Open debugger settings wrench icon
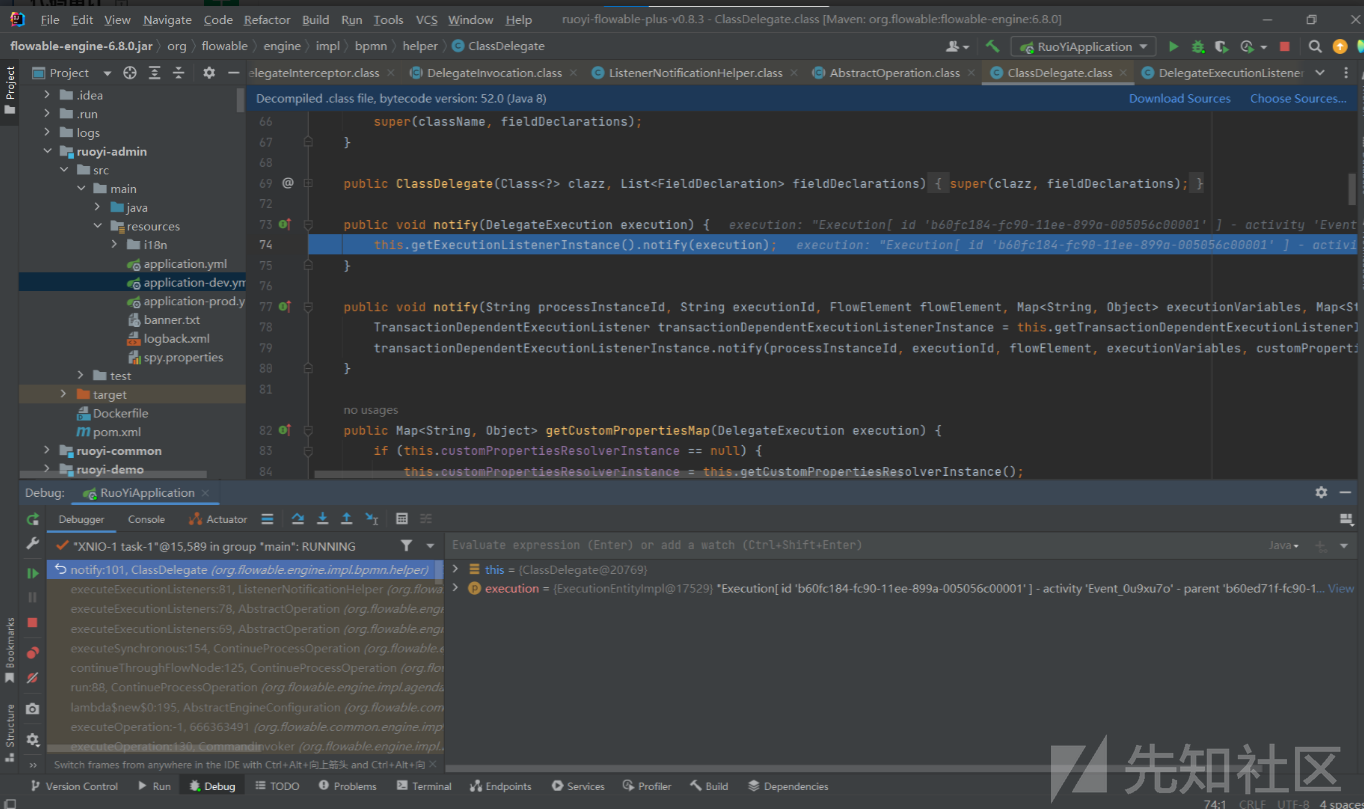Image resolution: width=1364 pixels, height=809 pixels. pos(33,544)
